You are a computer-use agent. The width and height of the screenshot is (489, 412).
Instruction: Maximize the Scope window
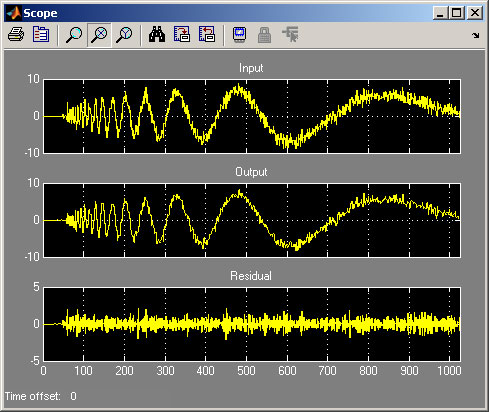(456, 13)
